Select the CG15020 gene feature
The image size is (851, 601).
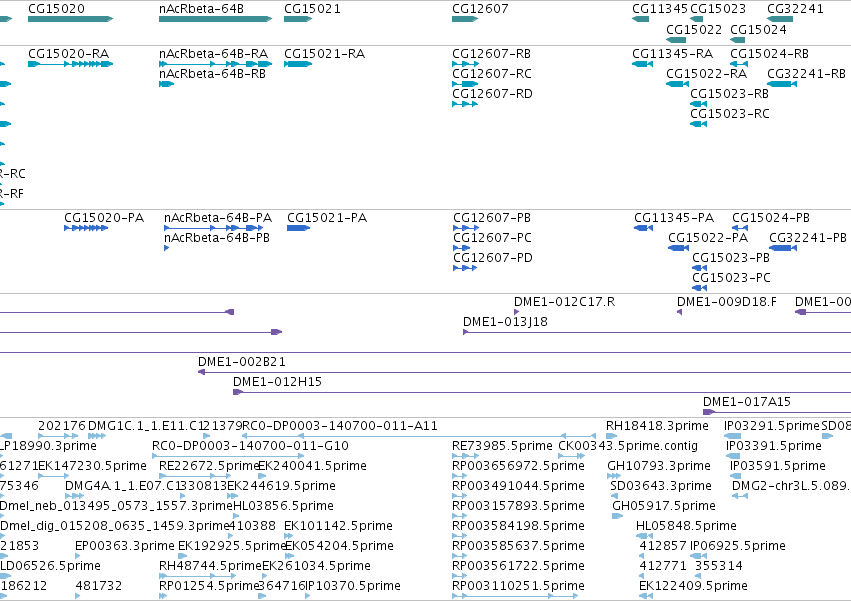coord(71,19)
